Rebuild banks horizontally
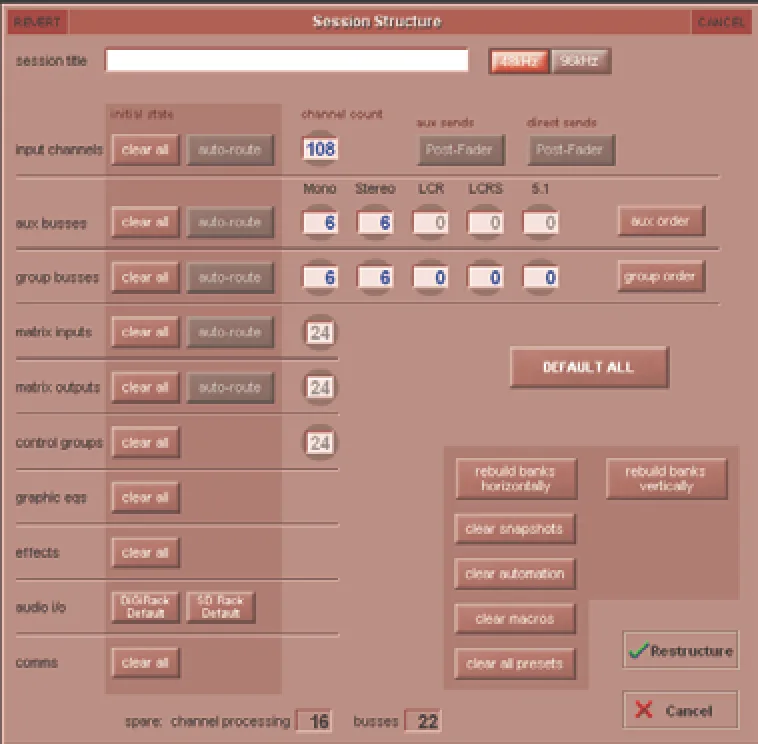Screen dimensions: 758x744 [516, 479]
